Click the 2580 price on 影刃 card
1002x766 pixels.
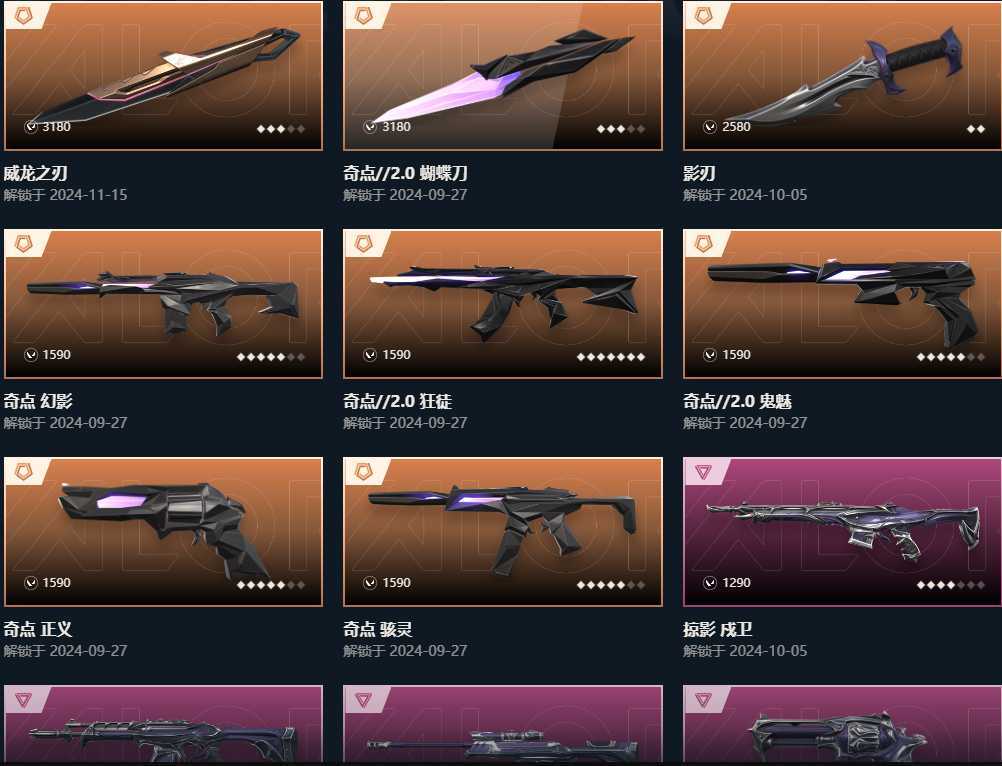click(736, 126)
